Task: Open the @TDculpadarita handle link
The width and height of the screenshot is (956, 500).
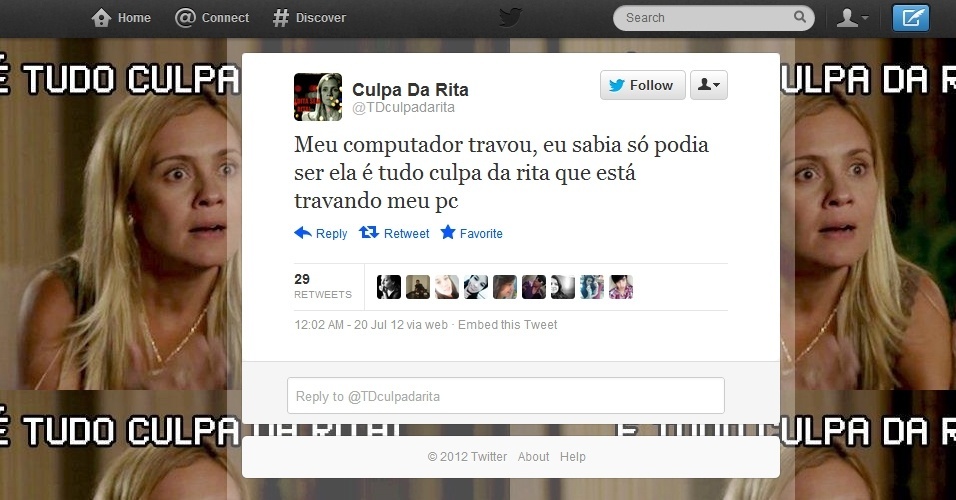Action: coord(403,107)
